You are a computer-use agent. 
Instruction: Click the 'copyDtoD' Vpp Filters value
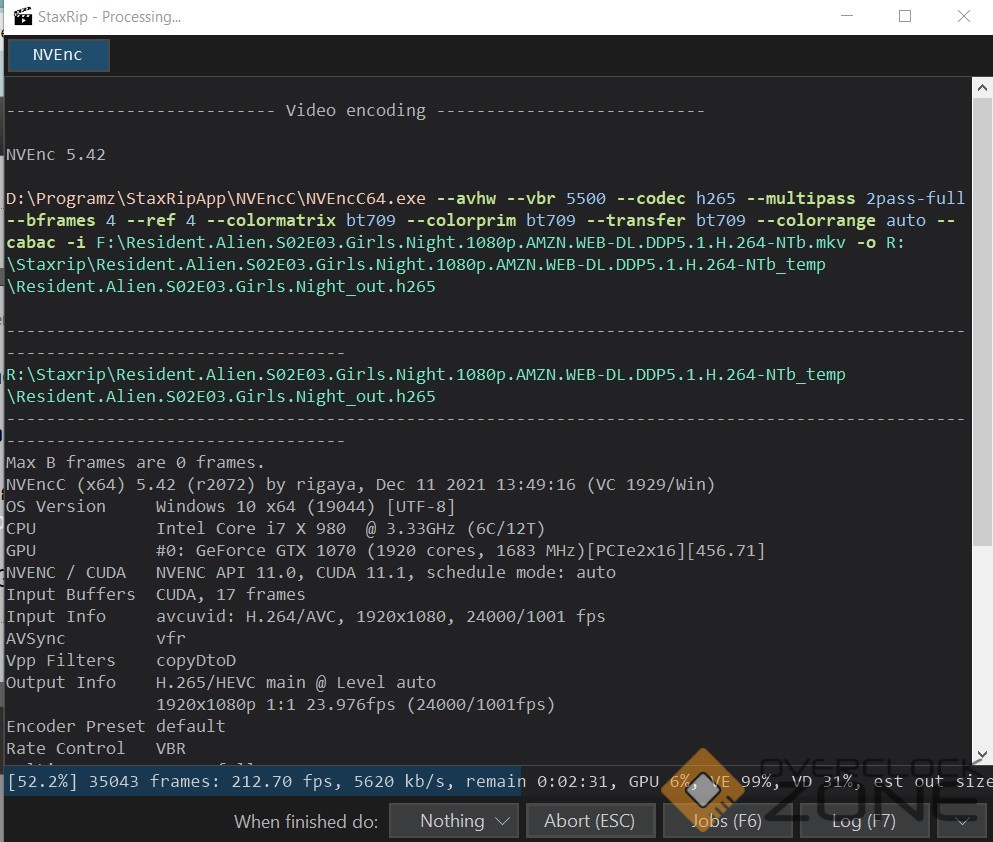(x=196, y=660)
